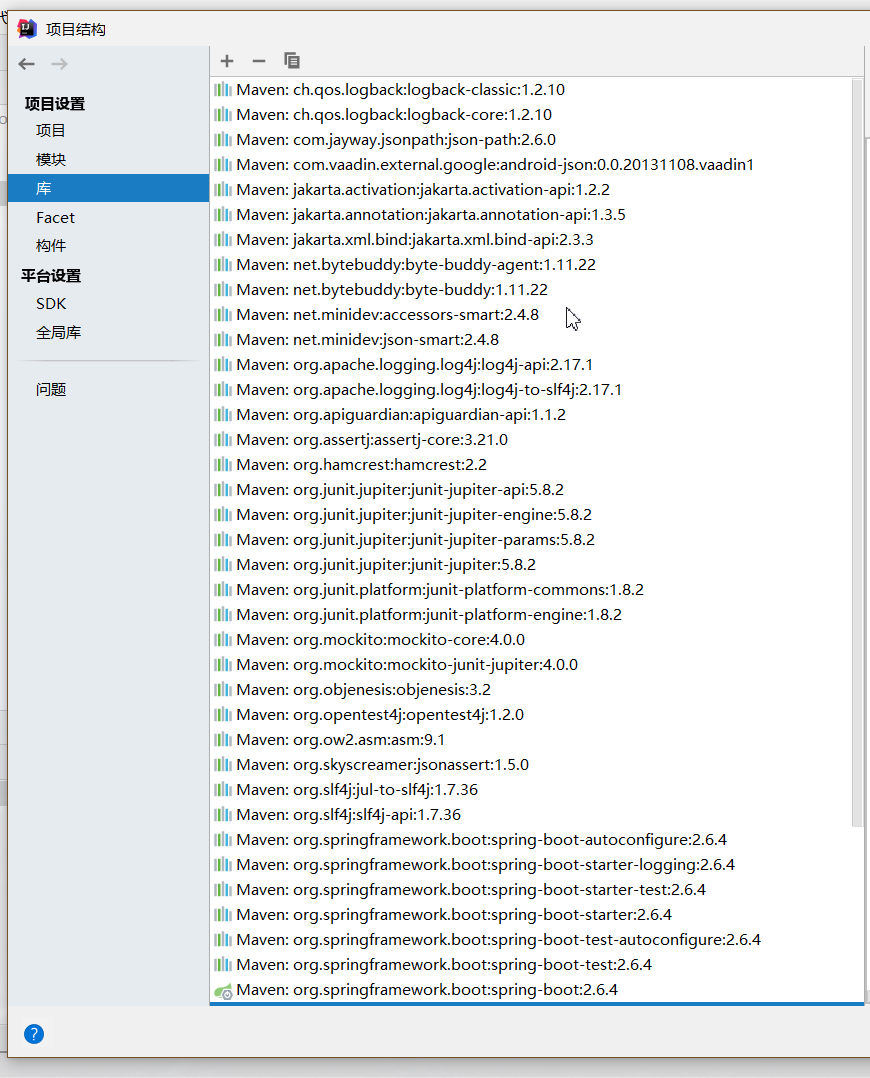Click IntelliJ logo in title bar
The height and width of the screenshot is (1078, 870).
pyautogui.click(x=27, y=28)
